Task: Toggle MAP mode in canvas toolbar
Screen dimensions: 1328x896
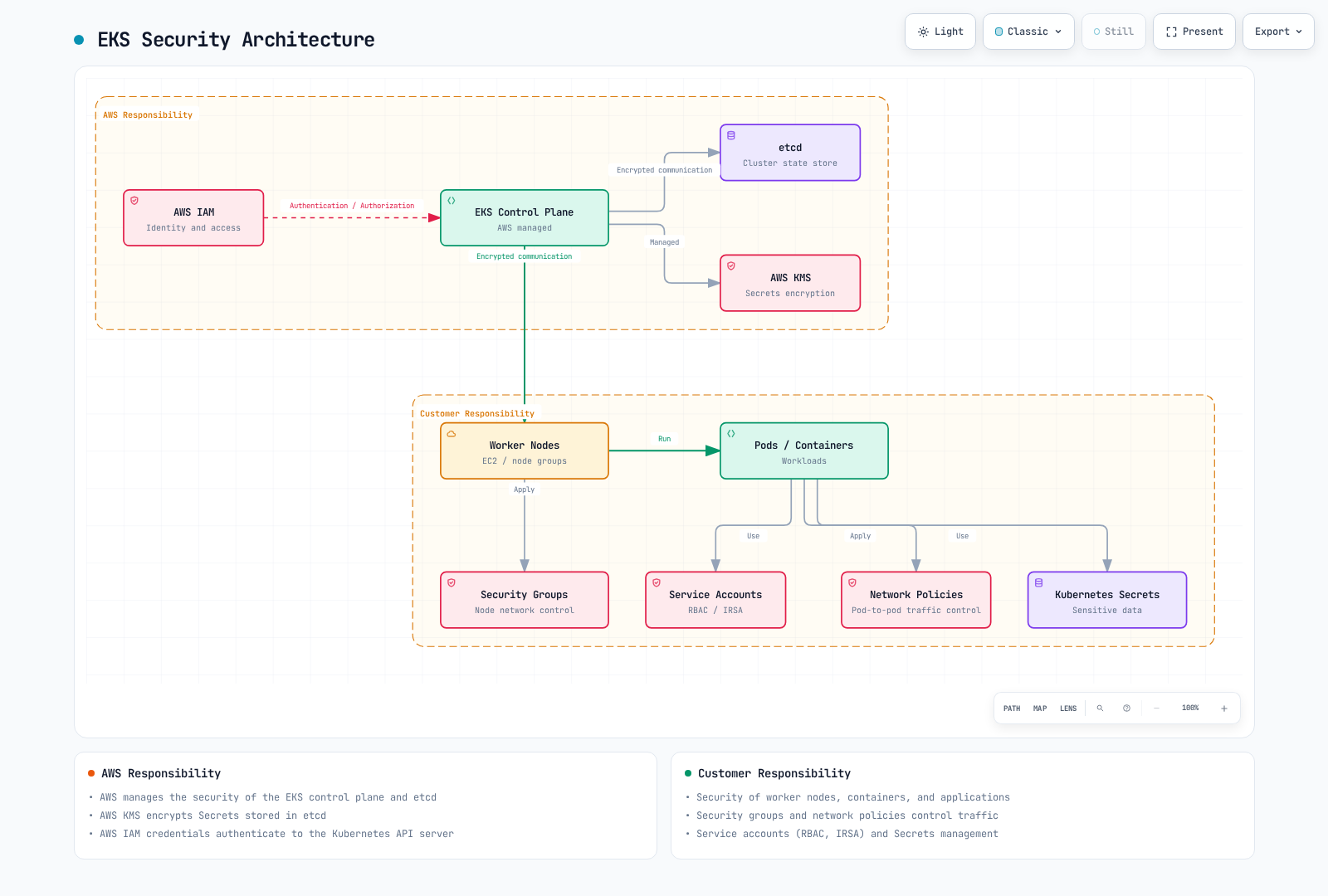Action: point(1040,709)
